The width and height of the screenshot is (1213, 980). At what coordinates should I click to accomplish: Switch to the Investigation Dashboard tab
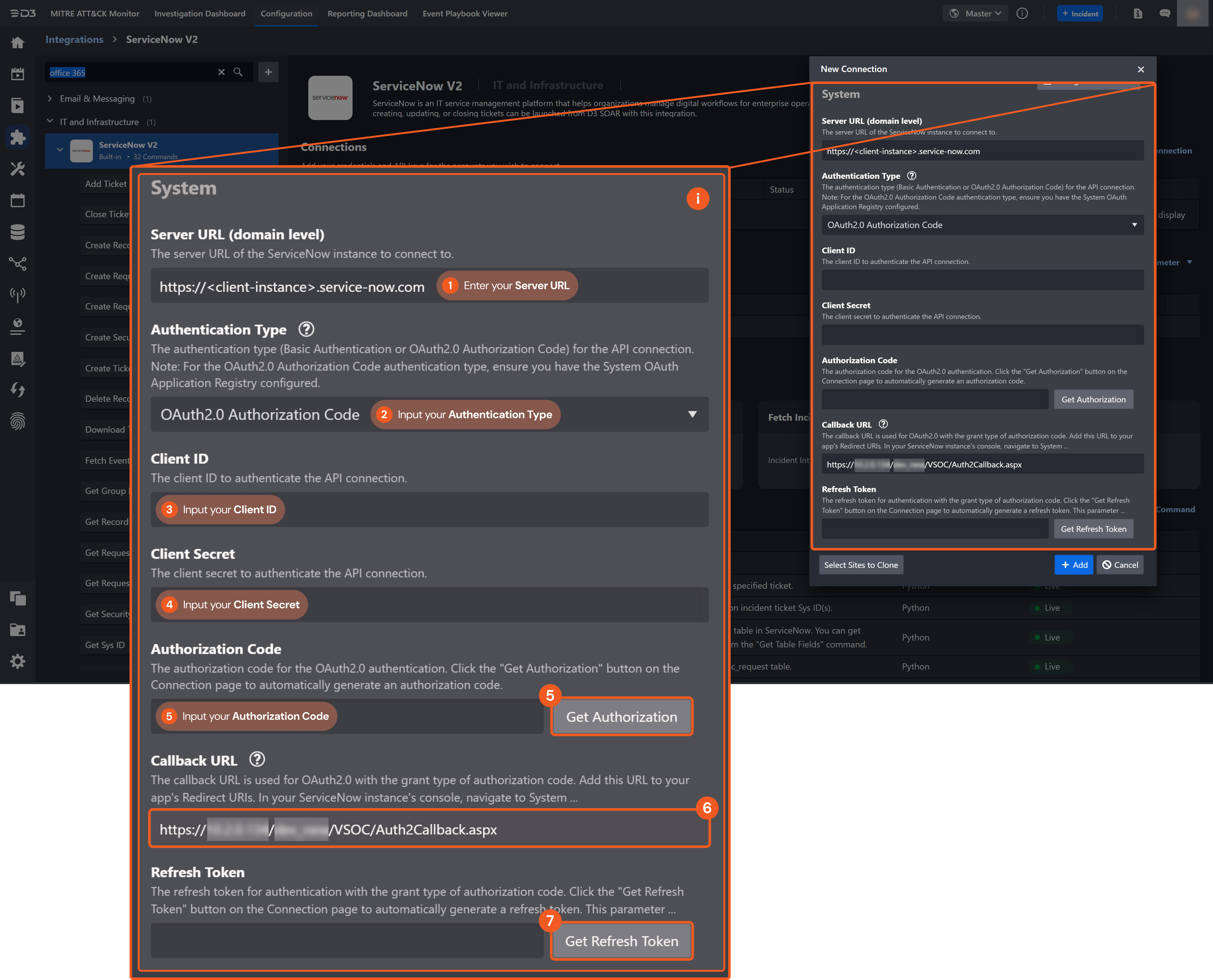coord(200,14)
